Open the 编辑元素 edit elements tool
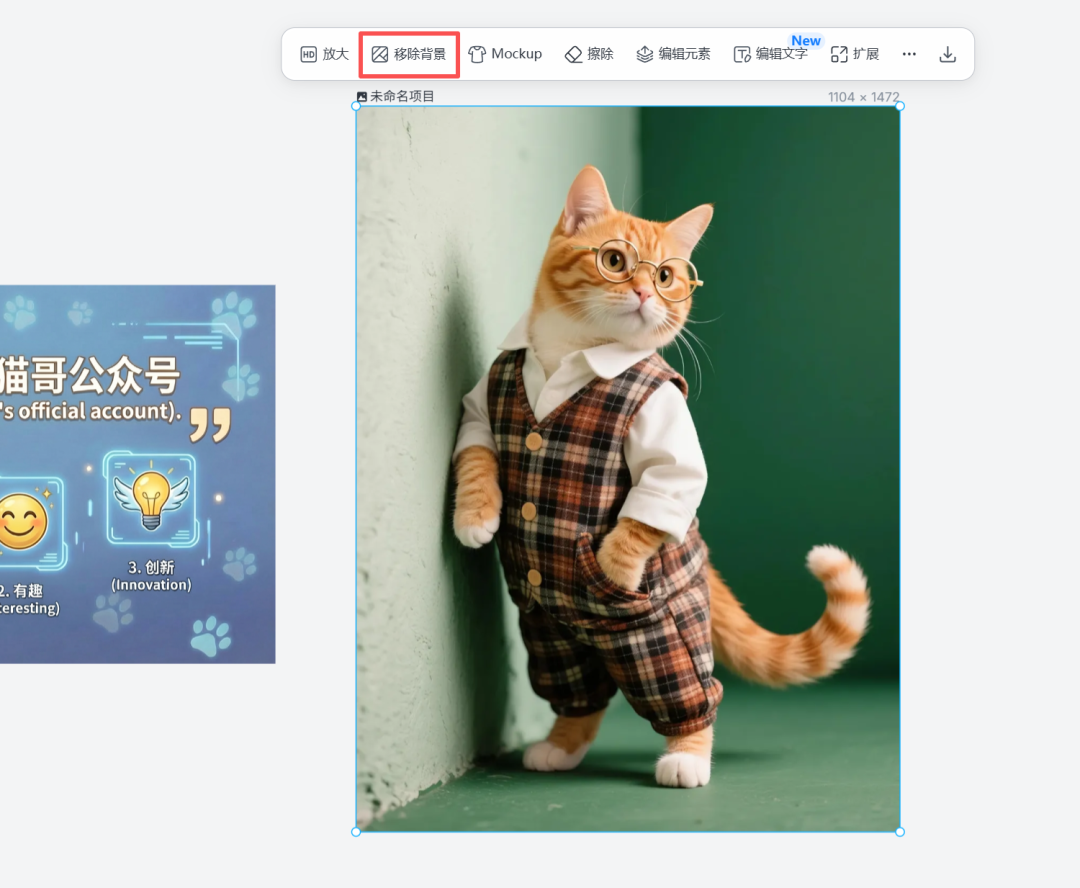The width and height of the screenshot is (1080, 888). tap(673, 54)
